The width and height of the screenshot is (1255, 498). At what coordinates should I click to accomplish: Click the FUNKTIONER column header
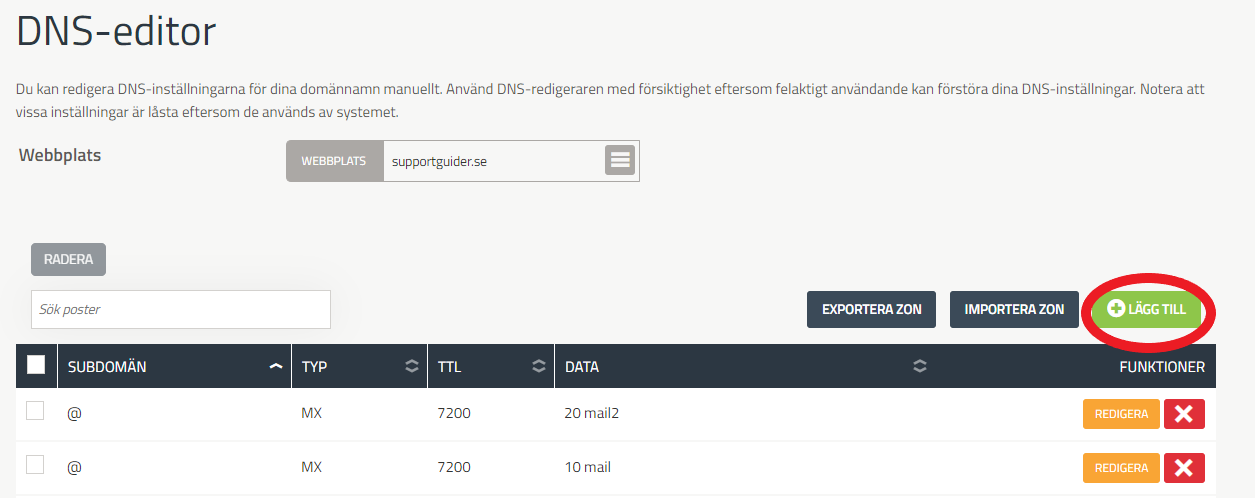pos(1161,367)
